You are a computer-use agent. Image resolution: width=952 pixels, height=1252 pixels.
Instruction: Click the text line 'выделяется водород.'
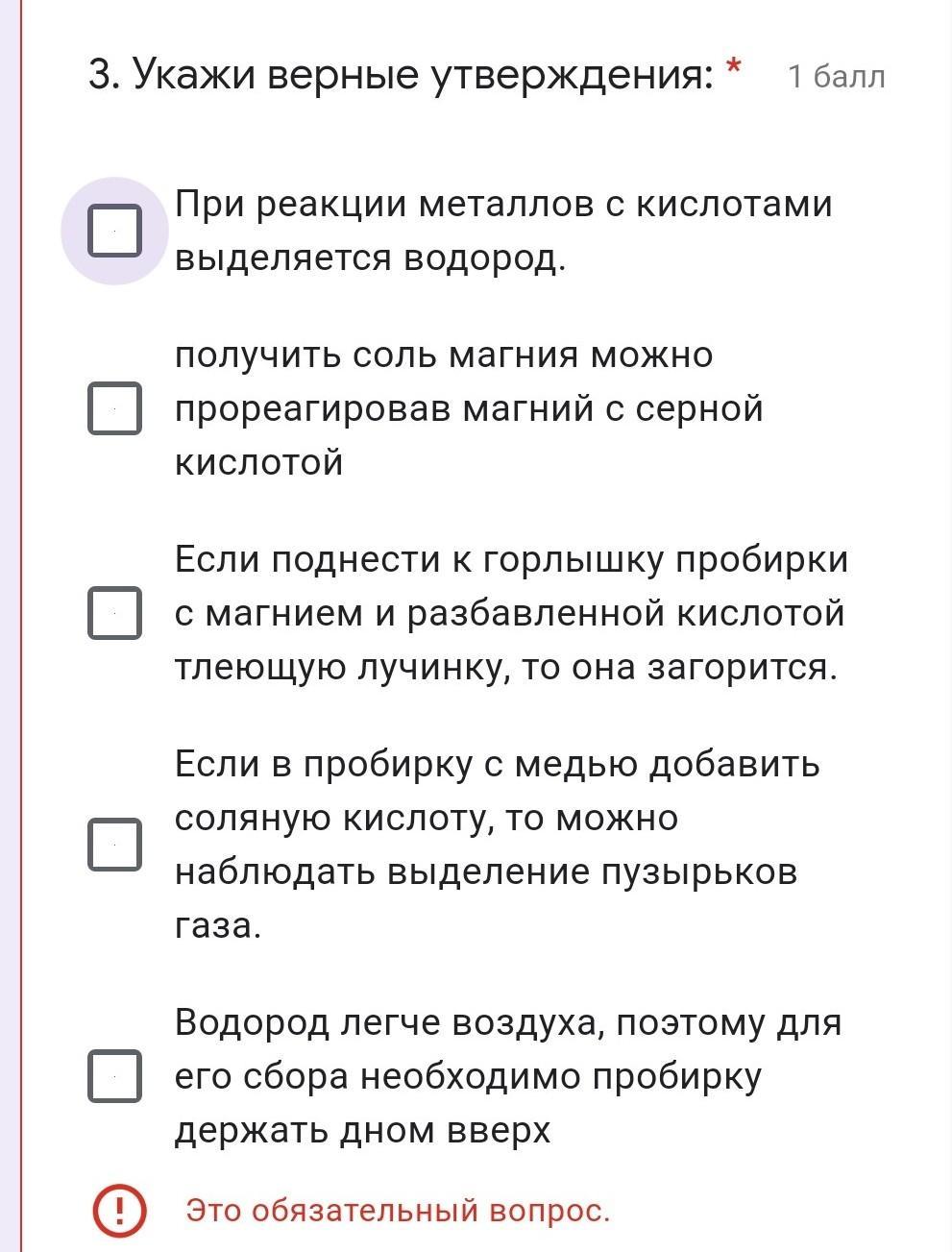[370, 258]
